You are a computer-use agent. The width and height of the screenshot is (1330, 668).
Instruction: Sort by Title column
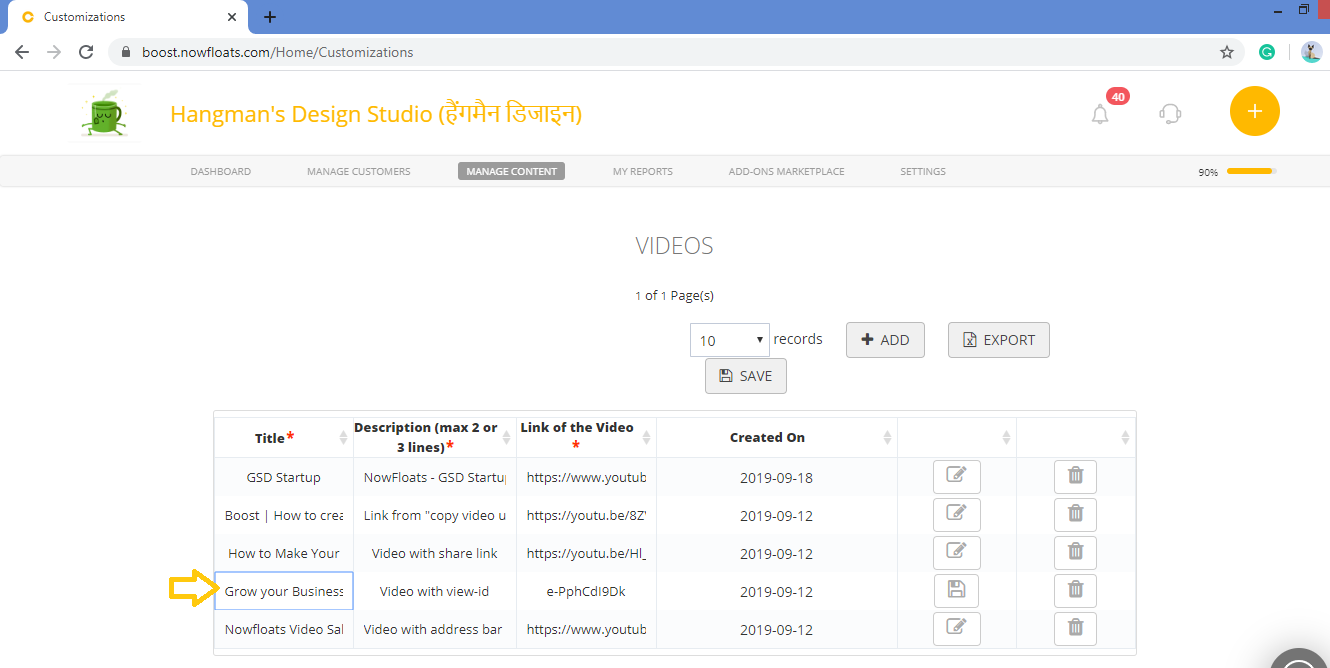tap(284, 438)
